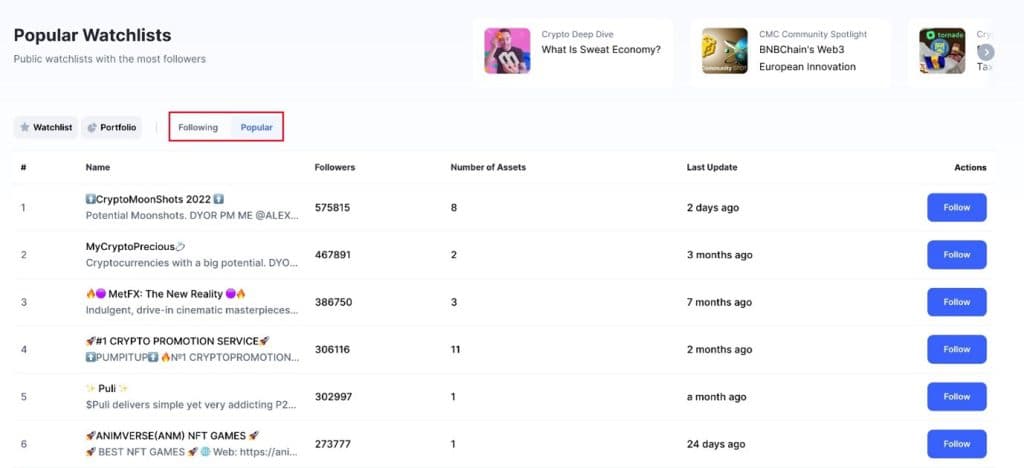The width and height of the screenshot is (1024, 468).
Task: Click 'CMC Community Spotlight' category label
Action: [x=812, y=34]
